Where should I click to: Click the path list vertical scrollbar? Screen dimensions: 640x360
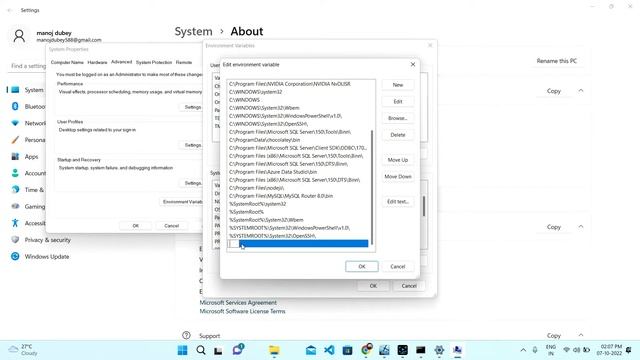tap(372, 188)
